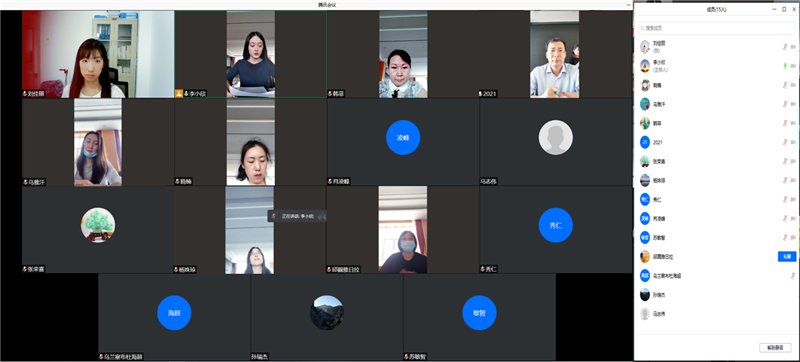The height and width of the screenshot is (362, 800).
Task: Click camera icon in 李小欣's member row
Action: click(793, 66)
